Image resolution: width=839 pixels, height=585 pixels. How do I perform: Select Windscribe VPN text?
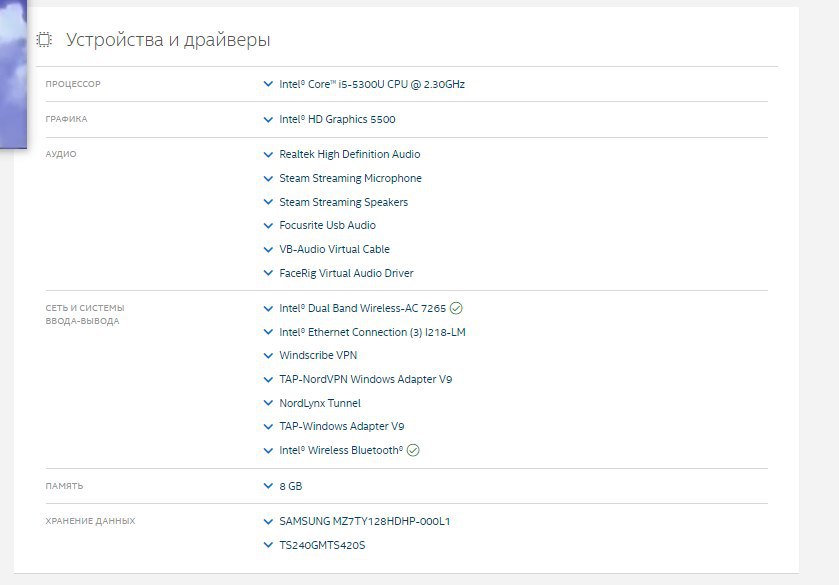[318, 355]
